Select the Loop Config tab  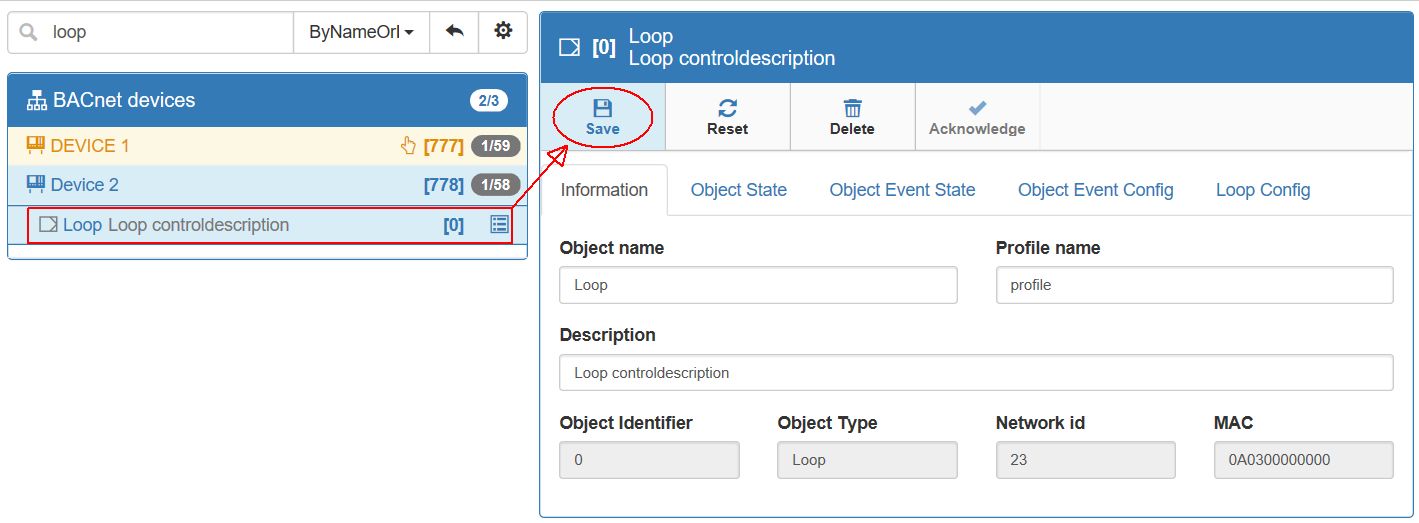tap(1262, 190)
